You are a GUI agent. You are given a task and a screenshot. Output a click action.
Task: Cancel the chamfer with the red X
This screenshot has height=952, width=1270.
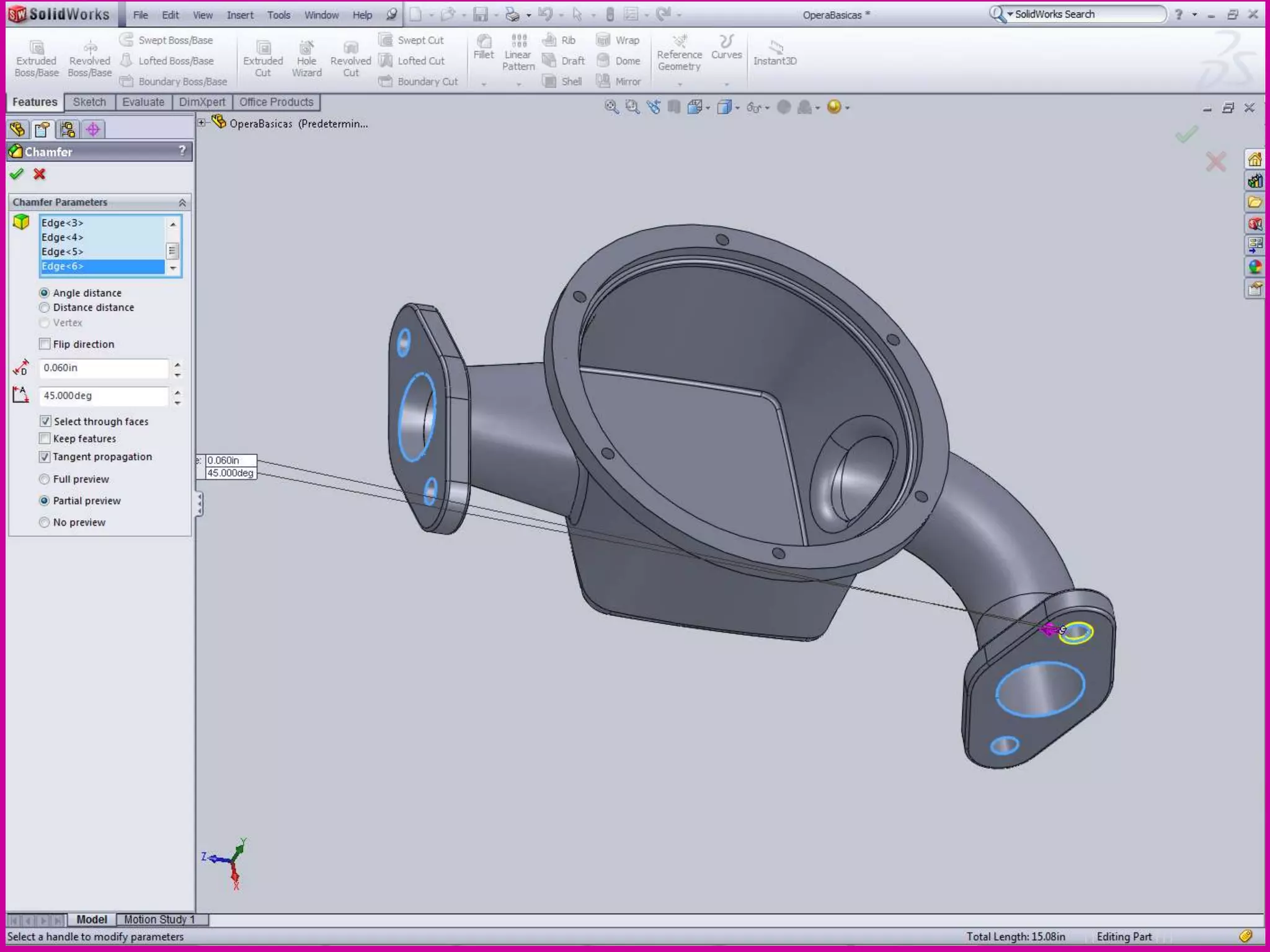click(40, 174)
